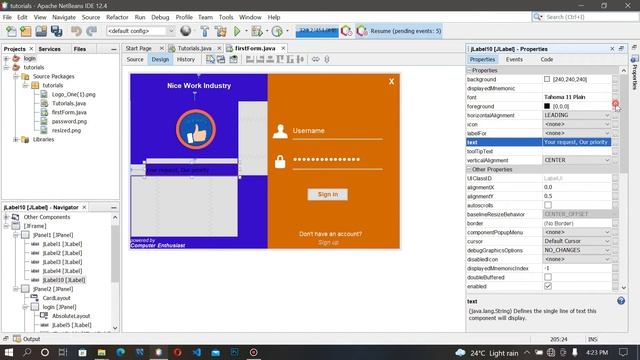Screen dimensions: 640x360
Task: Run the project with green play icon
Action: click(237, 31)
